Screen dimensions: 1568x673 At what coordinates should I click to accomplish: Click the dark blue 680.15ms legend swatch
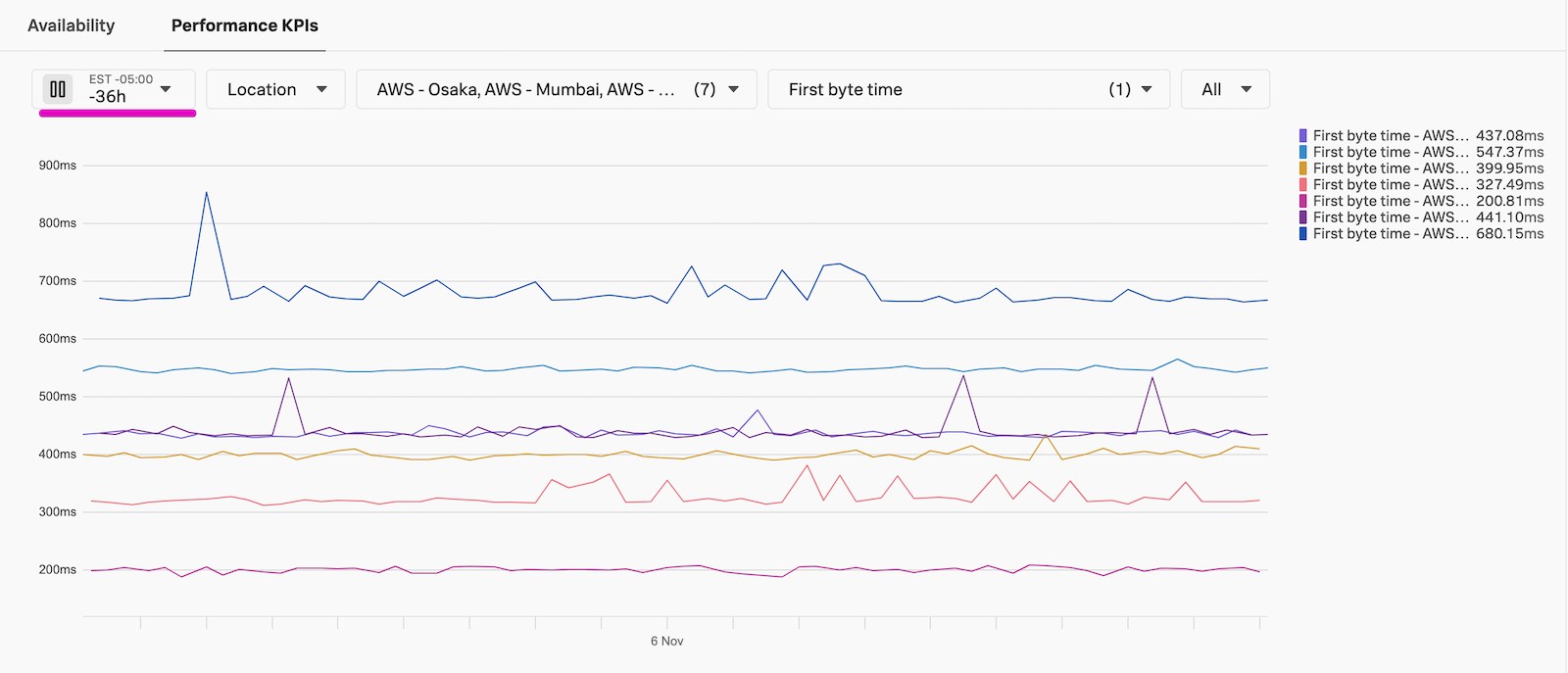[1304, 233]
